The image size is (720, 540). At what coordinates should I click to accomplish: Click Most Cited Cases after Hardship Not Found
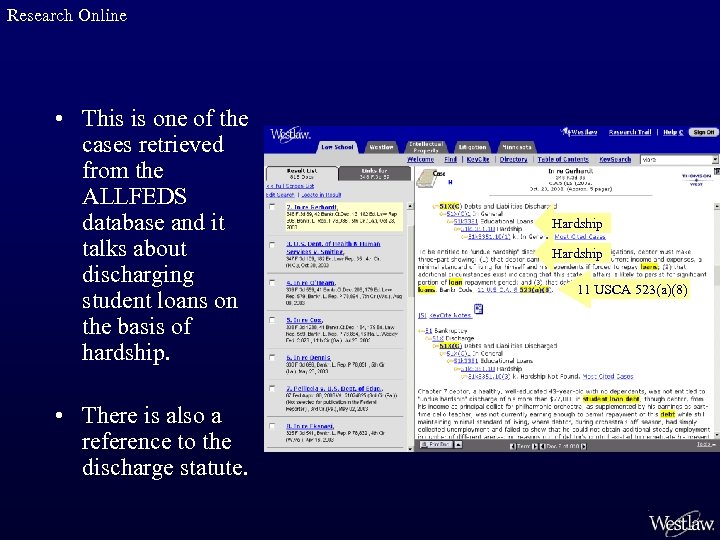pyautogui.click(x=608, y=377)
